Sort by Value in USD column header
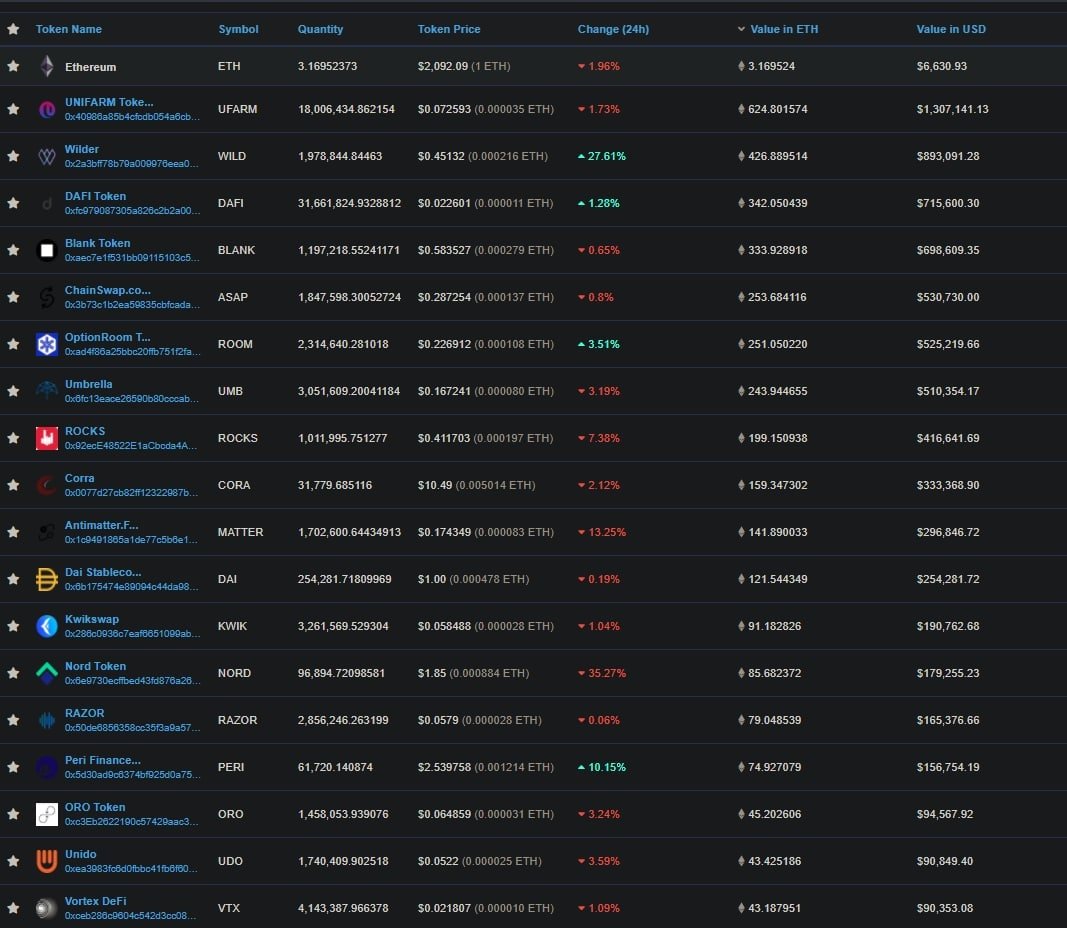This screenshot has height=928, width=1067. 951,29
